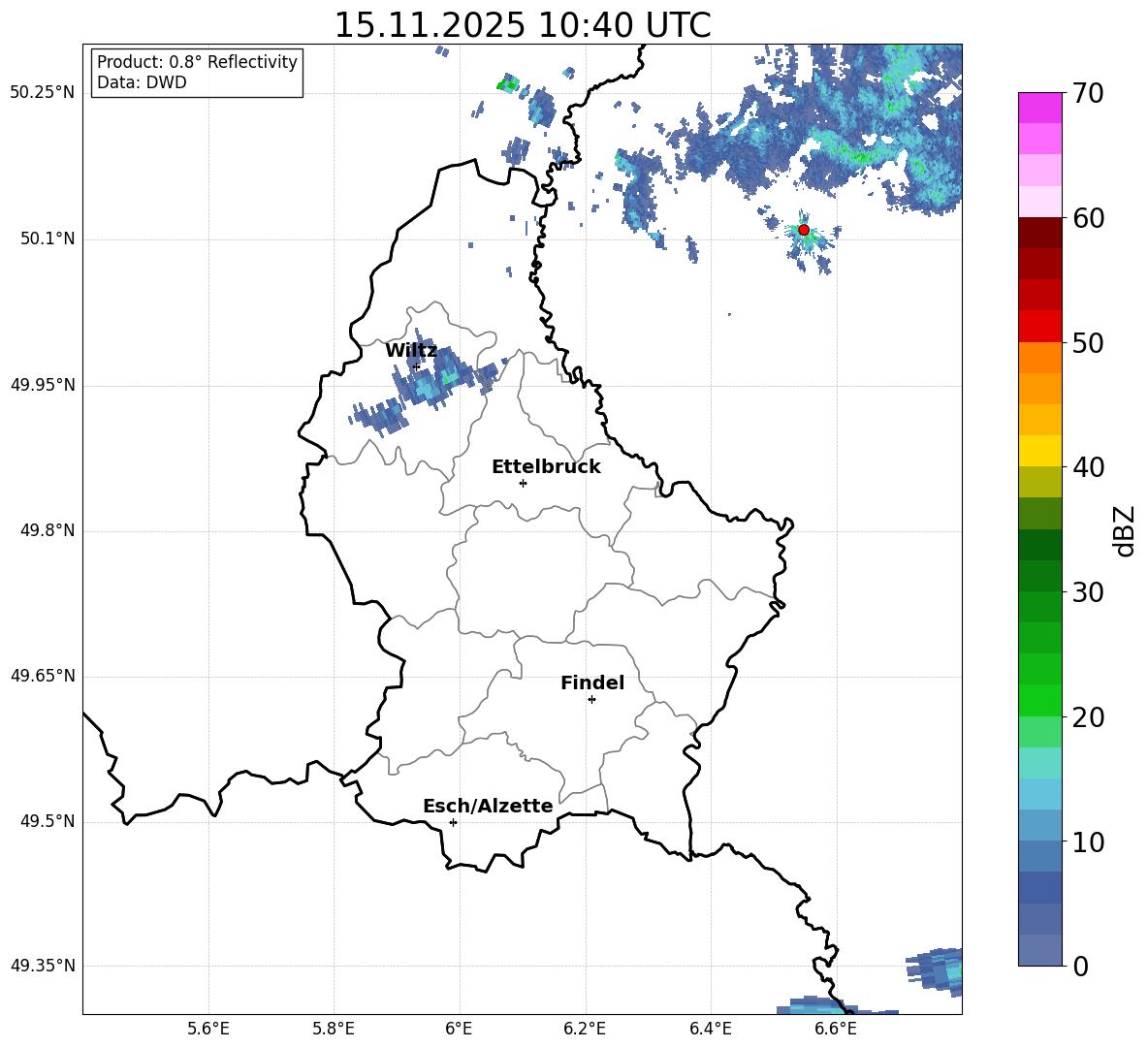Pick the dark green color above 30 dBZ

1039,576
